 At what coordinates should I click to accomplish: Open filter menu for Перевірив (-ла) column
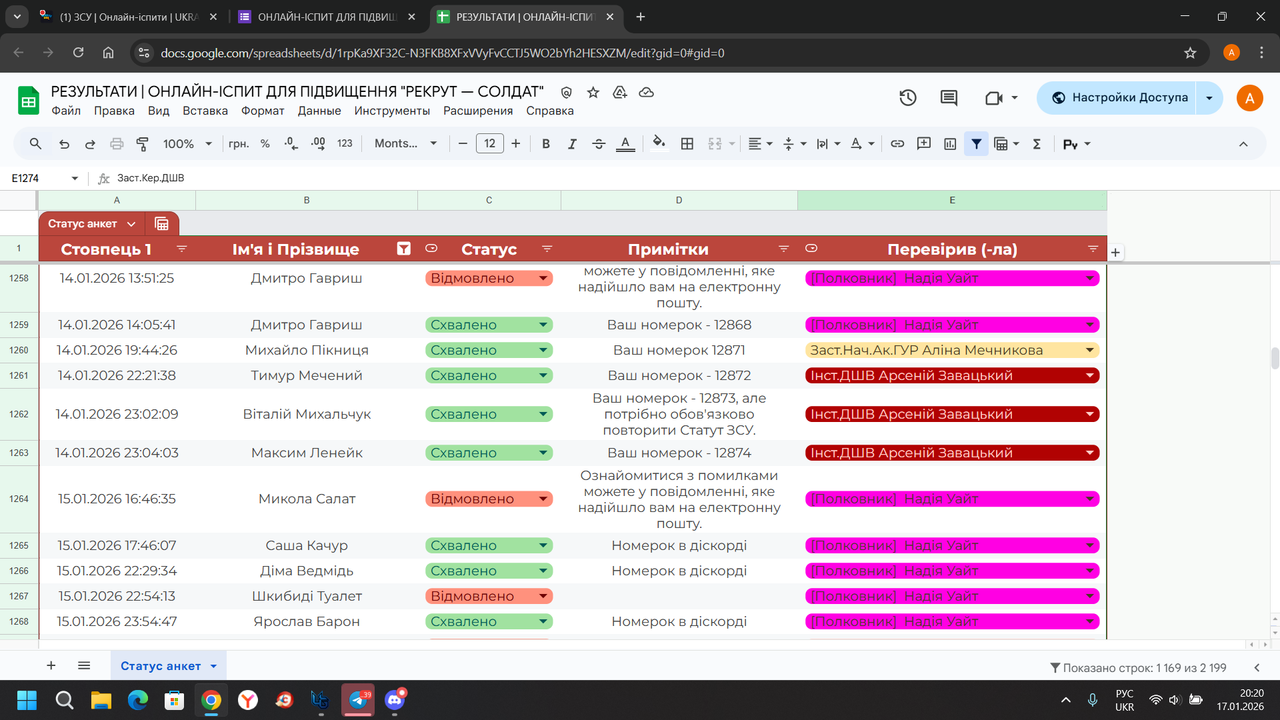pyautogui.click(x=1093, y=249)
